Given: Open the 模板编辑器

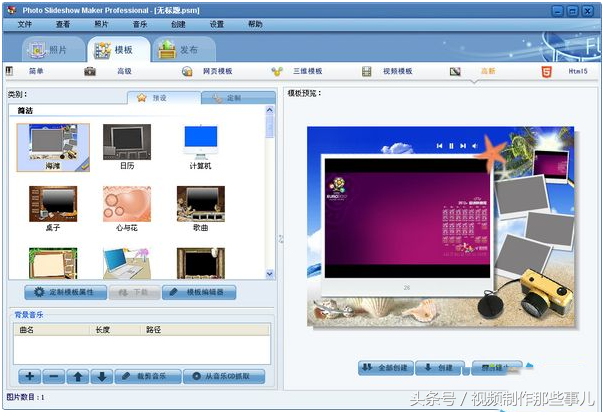Looking at the screenshot, I should click(199, 292).
